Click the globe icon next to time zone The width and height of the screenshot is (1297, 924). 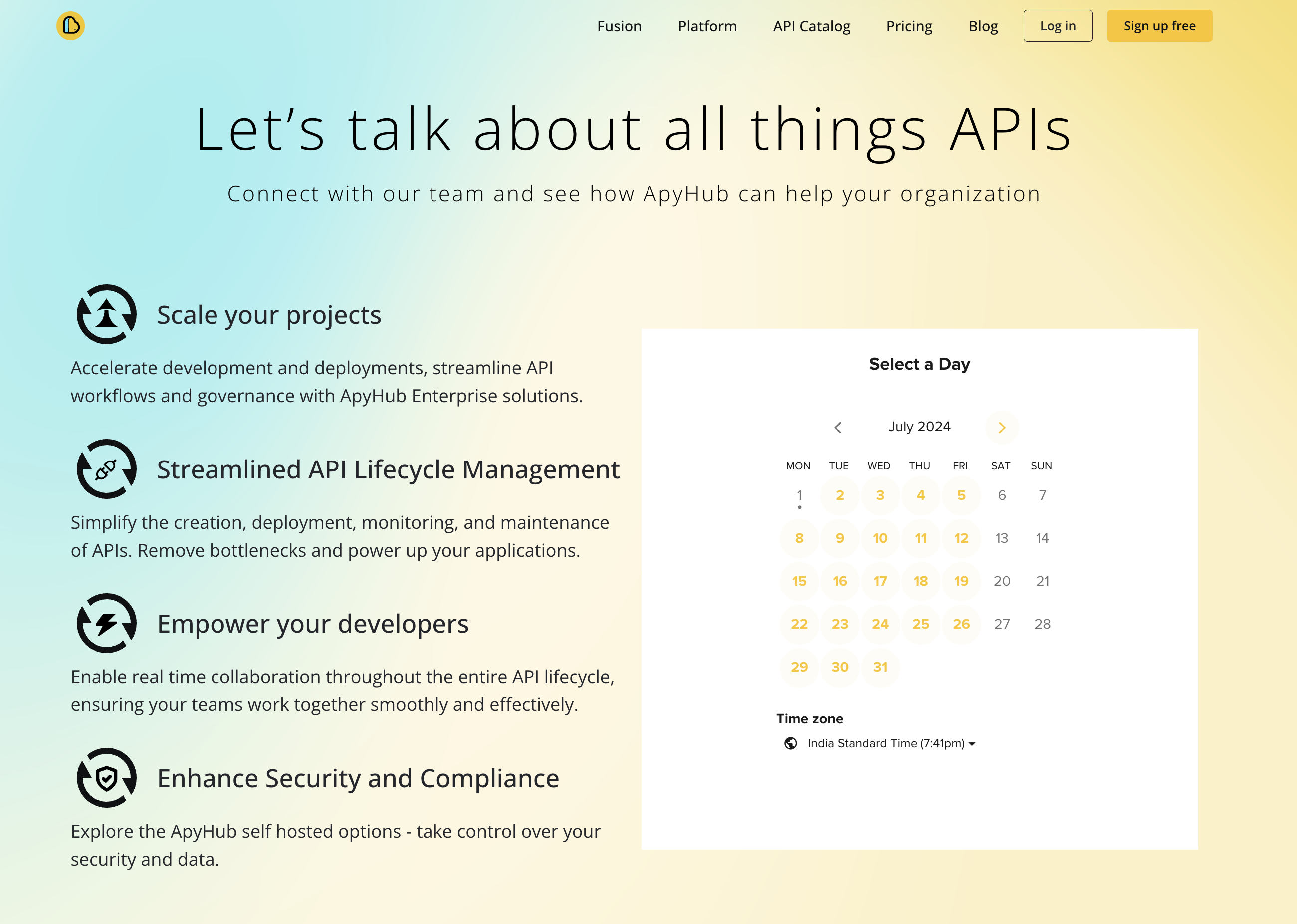tap(791, 743)
